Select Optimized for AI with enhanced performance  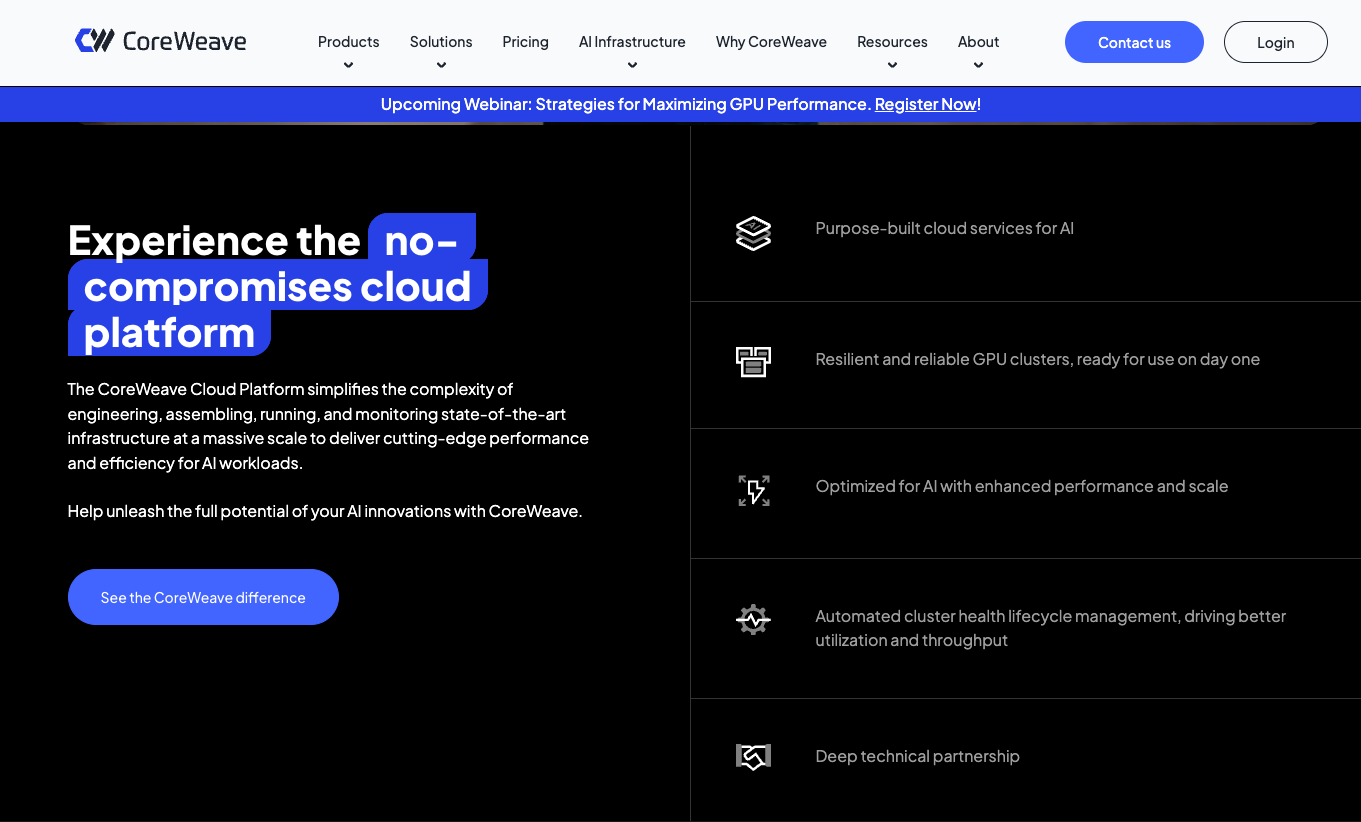(x=1021, y=486)
